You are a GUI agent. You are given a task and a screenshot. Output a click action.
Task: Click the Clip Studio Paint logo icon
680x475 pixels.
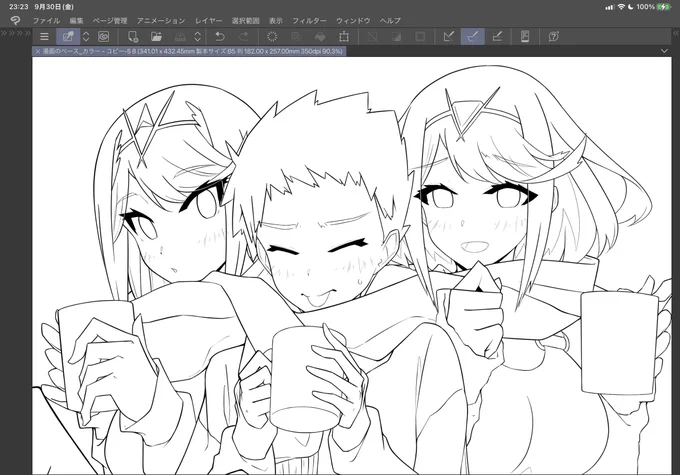click(x=15, y=20)
